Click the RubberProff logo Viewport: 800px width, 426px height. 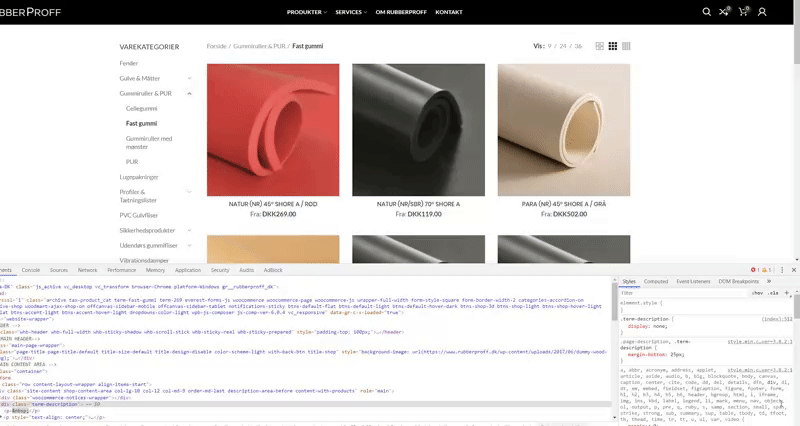click(31, 12)
